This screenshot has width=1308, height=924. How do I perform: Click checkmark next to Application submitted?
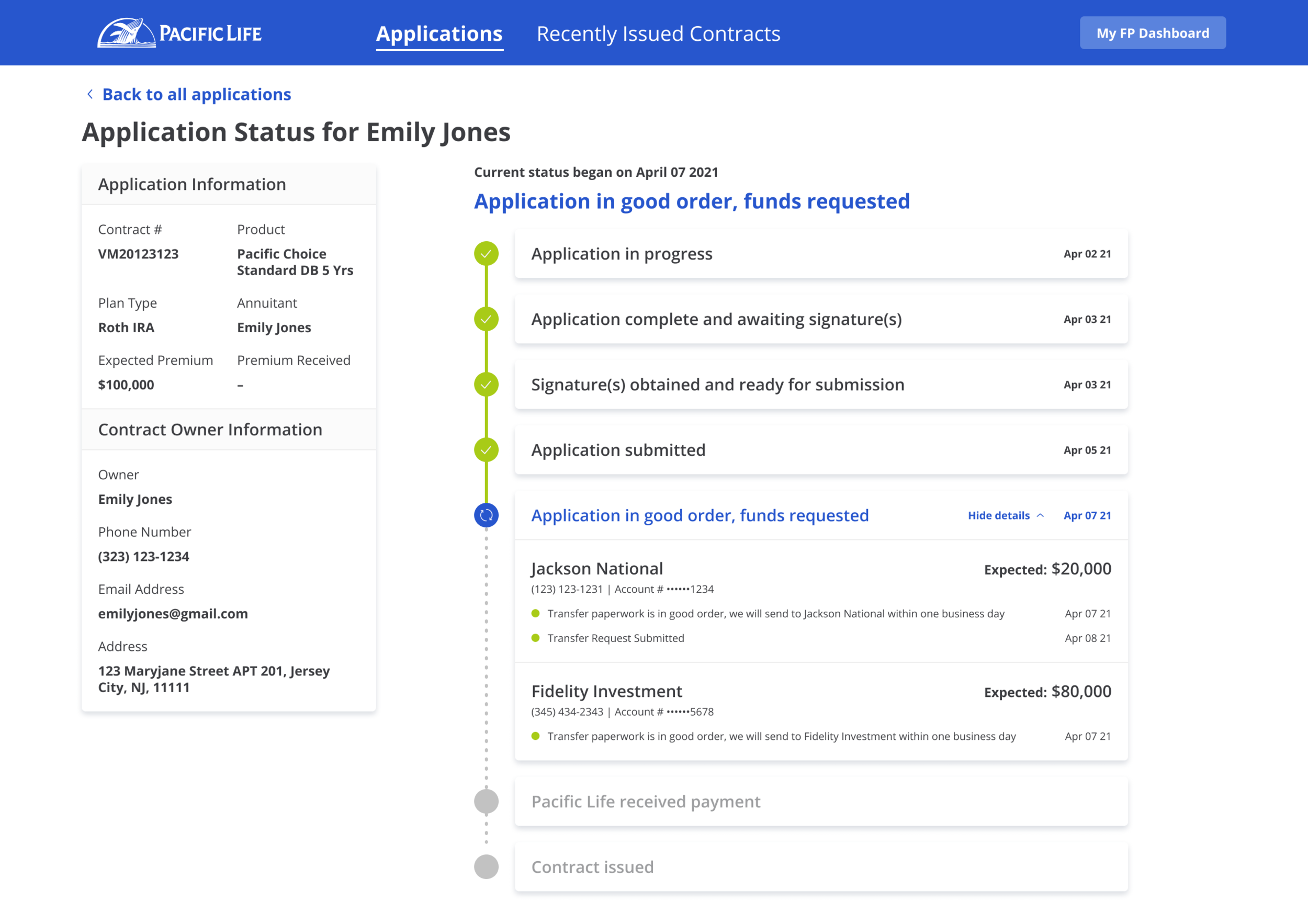click(x=486, y=450)
